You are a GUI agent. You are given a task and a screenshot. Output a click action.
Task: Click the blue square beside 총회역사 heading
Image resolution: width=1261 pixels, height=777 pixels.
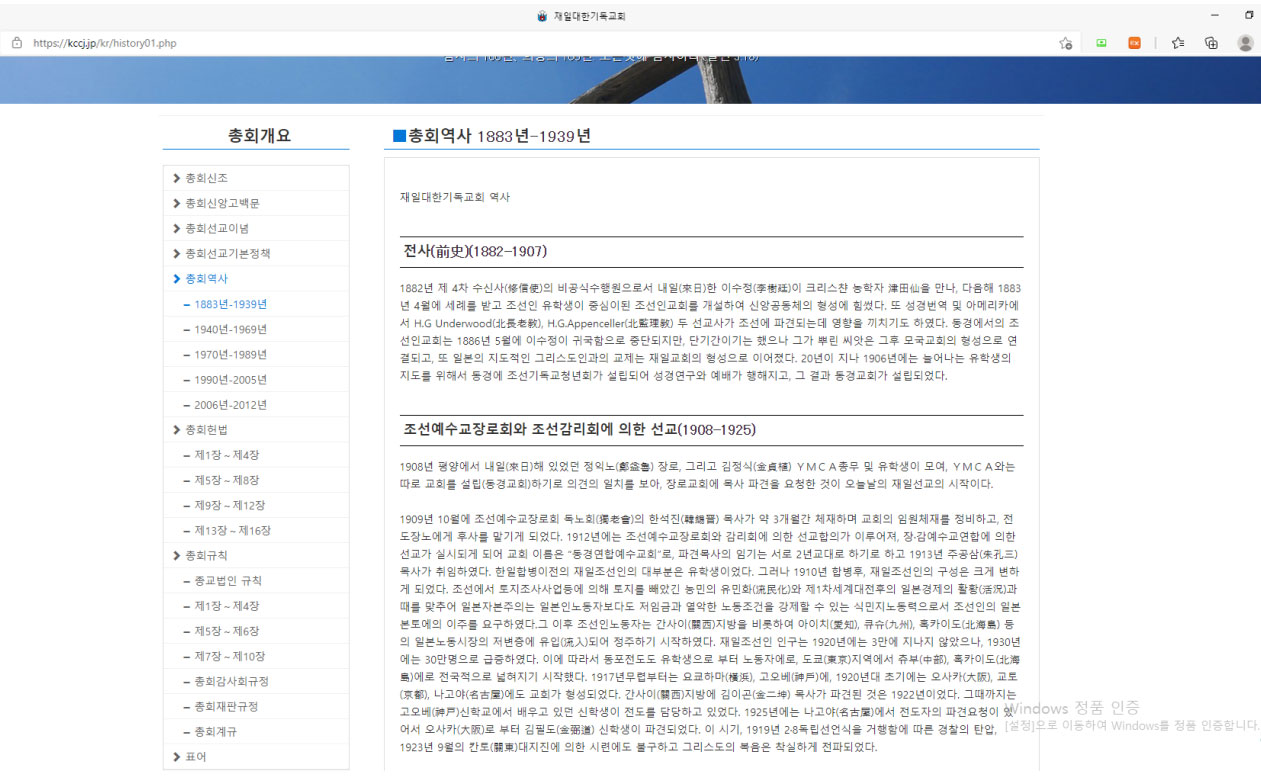(399, 136)
